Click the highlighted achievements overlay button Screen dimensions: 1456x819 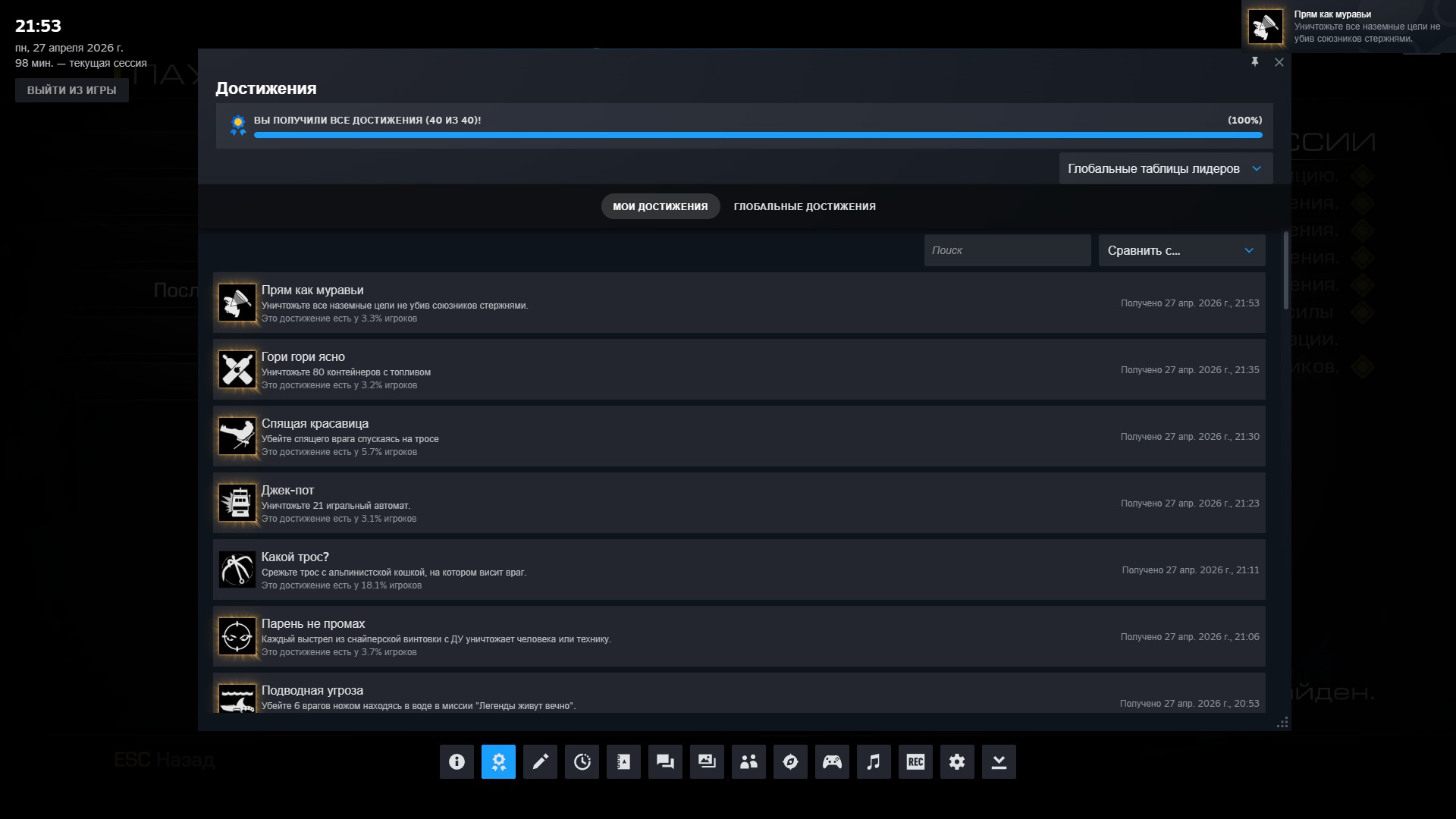pos(498,761)
